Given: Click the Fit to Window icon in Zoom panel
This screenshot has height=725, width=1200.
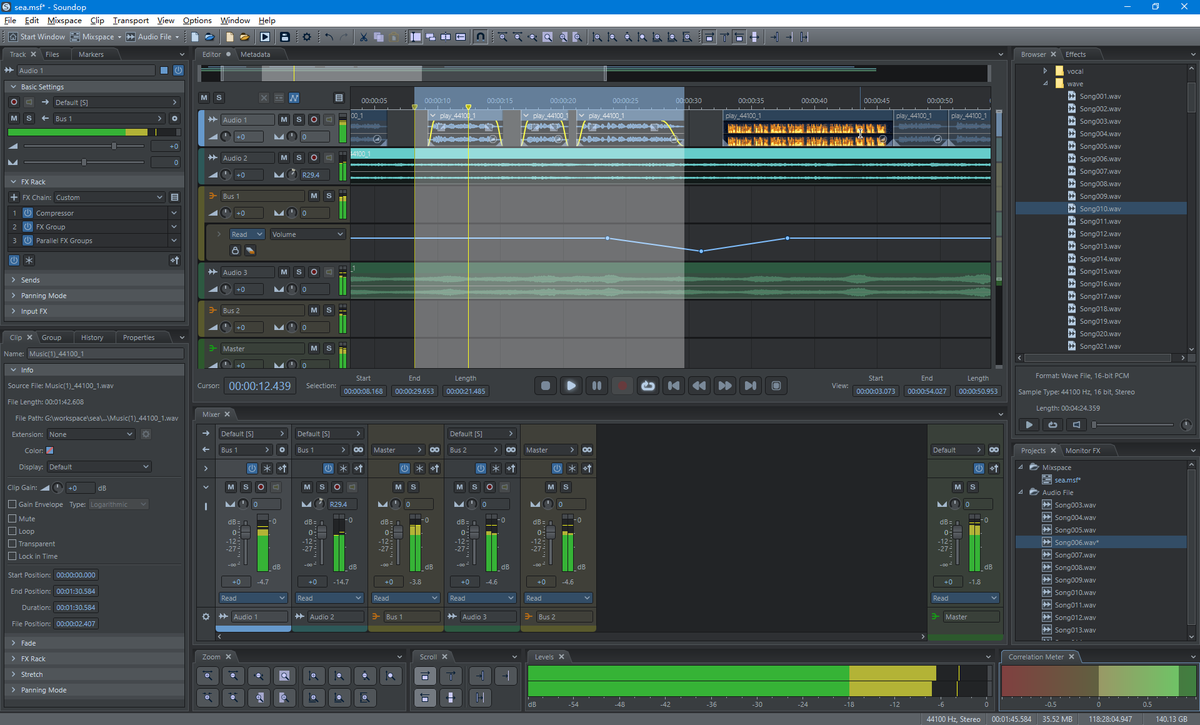Looking at the screenshot, I should pos(285,676).
